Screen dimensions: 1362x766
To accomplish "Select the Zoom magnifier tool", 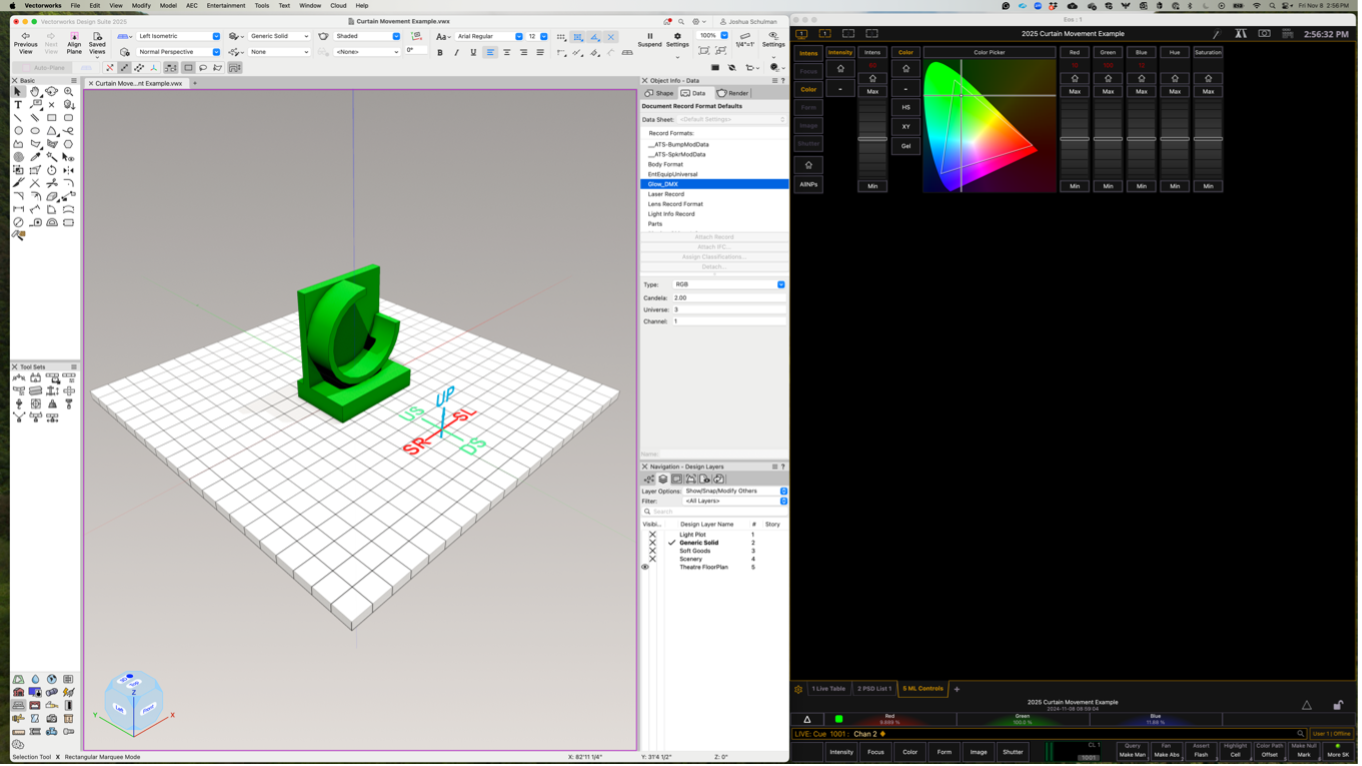I will click(x=68, y=91).
